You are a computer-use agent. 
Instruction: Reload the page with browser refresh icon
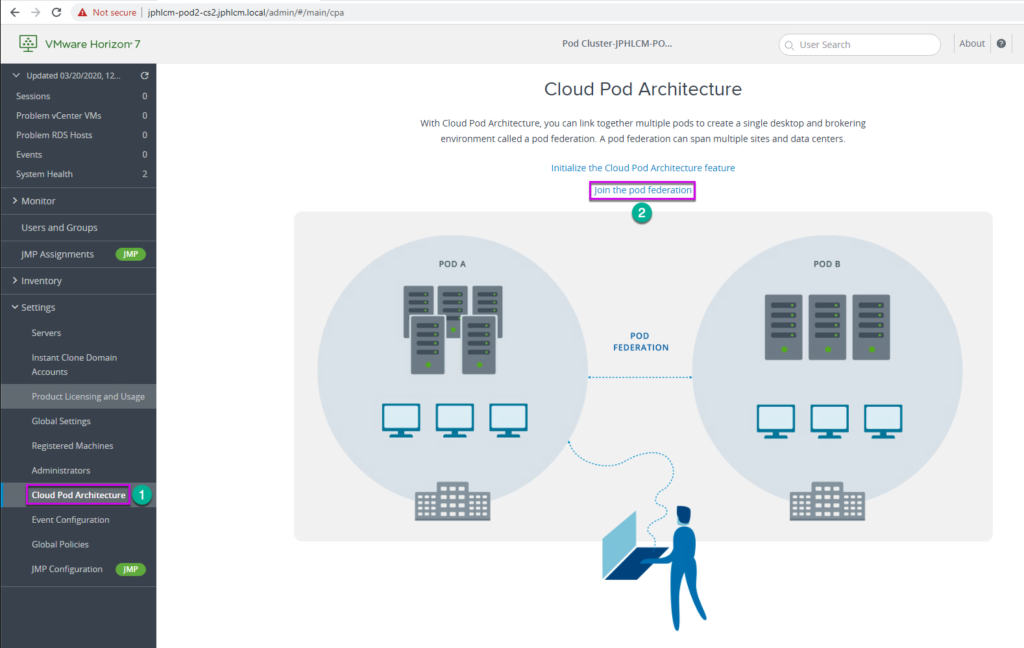pyautogui.click(x=56, y=12)
